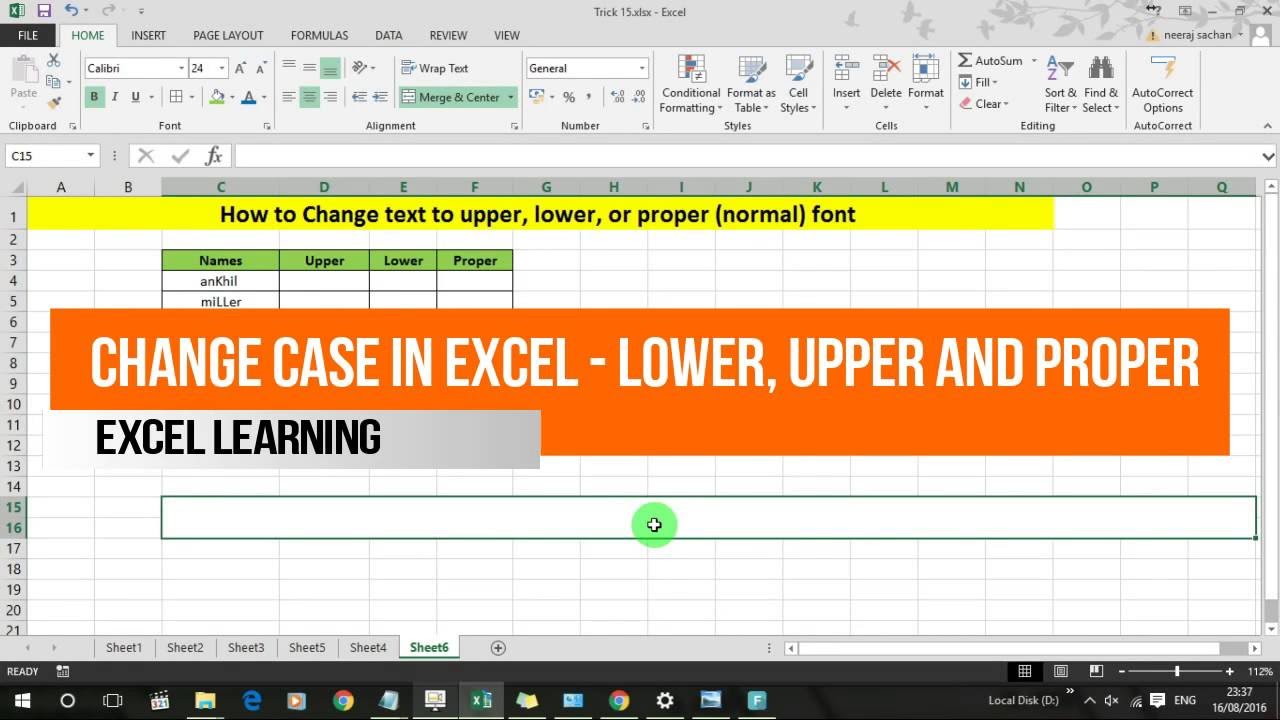1280x720 pixels.
Task: Apply Comma Style number format
Action: 589,97
